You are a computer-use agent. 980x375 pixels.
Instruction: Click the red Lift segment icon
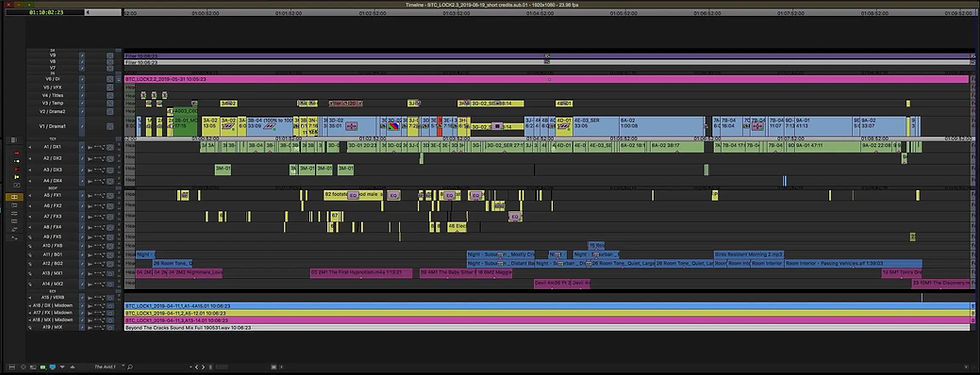point(17,153)
